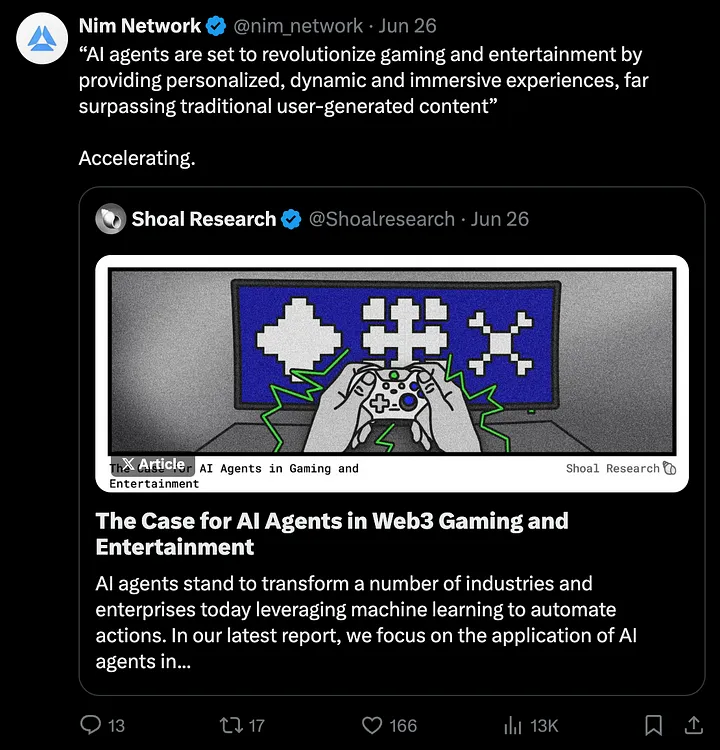This screenshot has width=720, height=750.
Task: Click Nim Network's blue verified badge
Action: tap(217, 25)
